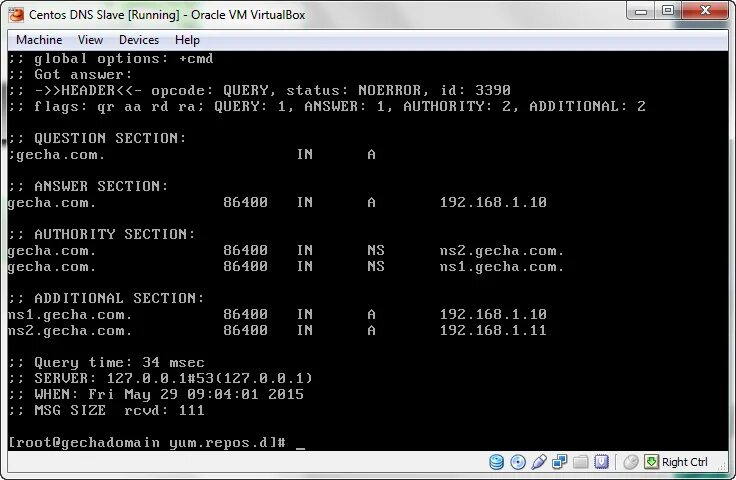Click the network adapter status icon
The image size is (736, 480).
point(560,462)
